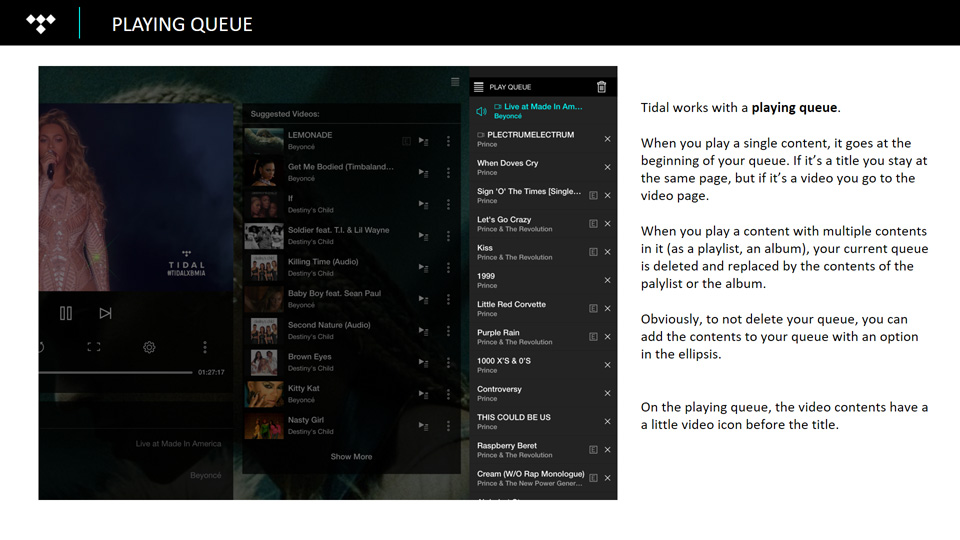The image size is (960, 540).
Task: Click video icon beside PLECTRUMELECTRUM
Action: [x=481, y=135]
